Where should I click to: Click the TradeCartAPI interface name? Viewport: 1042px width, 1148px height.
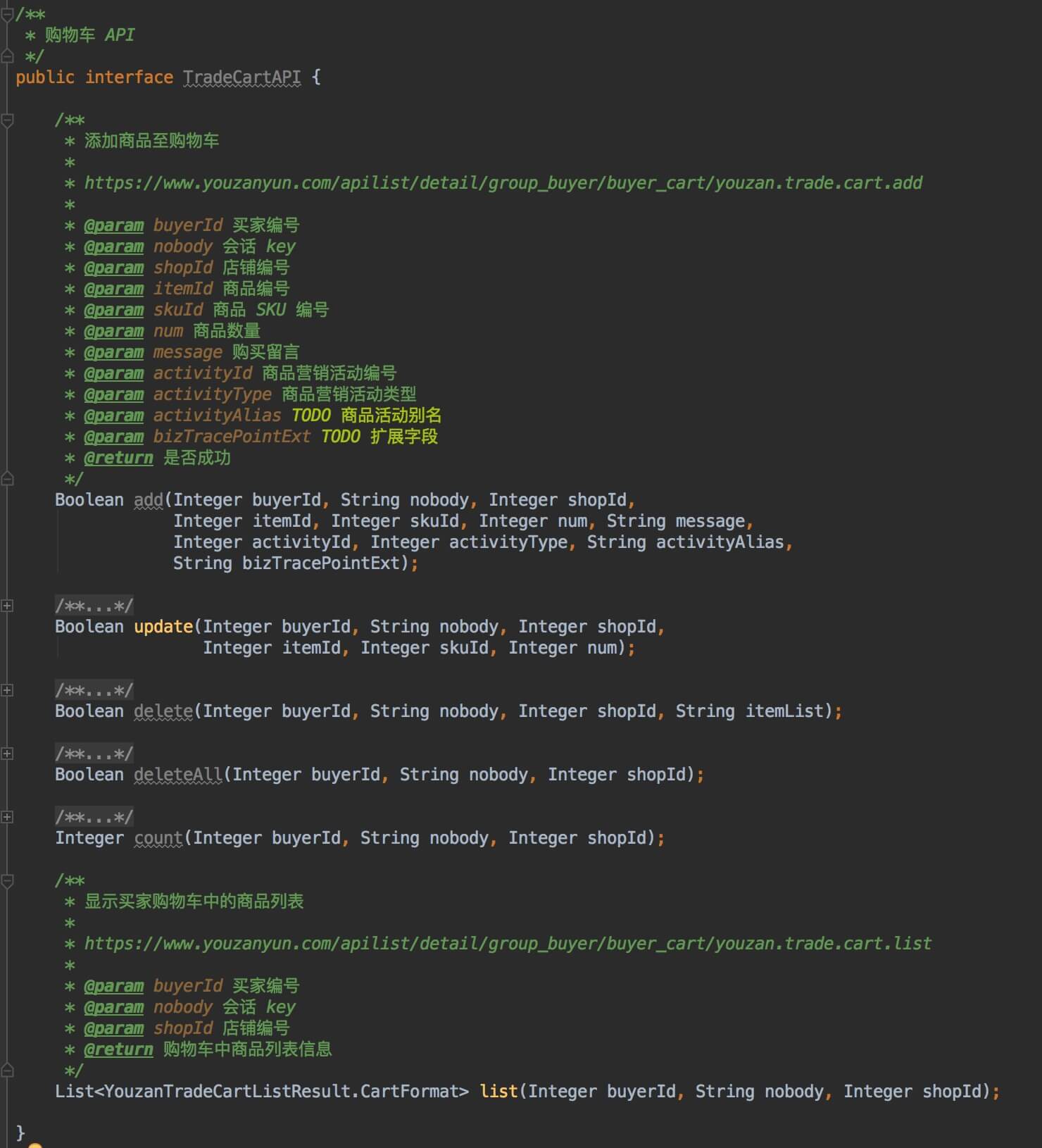point(241,77)
